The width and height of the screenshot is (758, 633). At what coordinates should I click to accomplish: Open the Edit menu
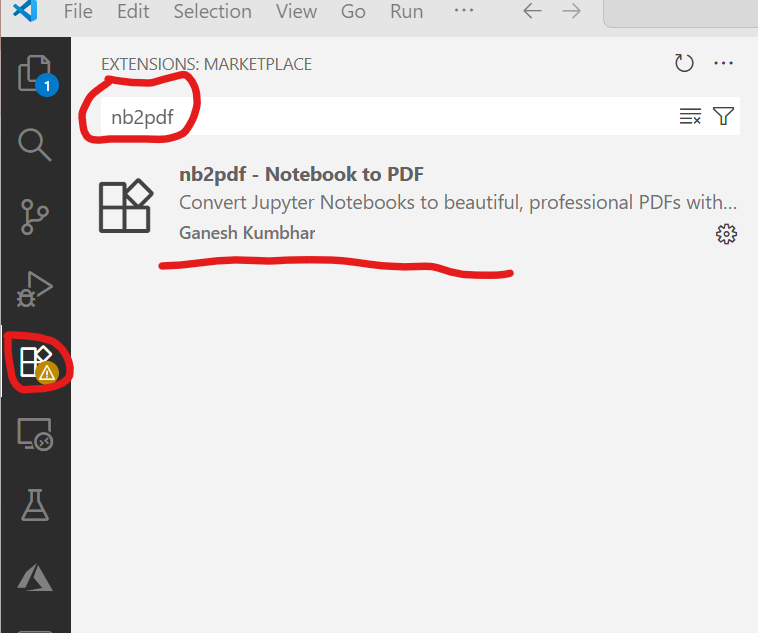coord(133,11)
